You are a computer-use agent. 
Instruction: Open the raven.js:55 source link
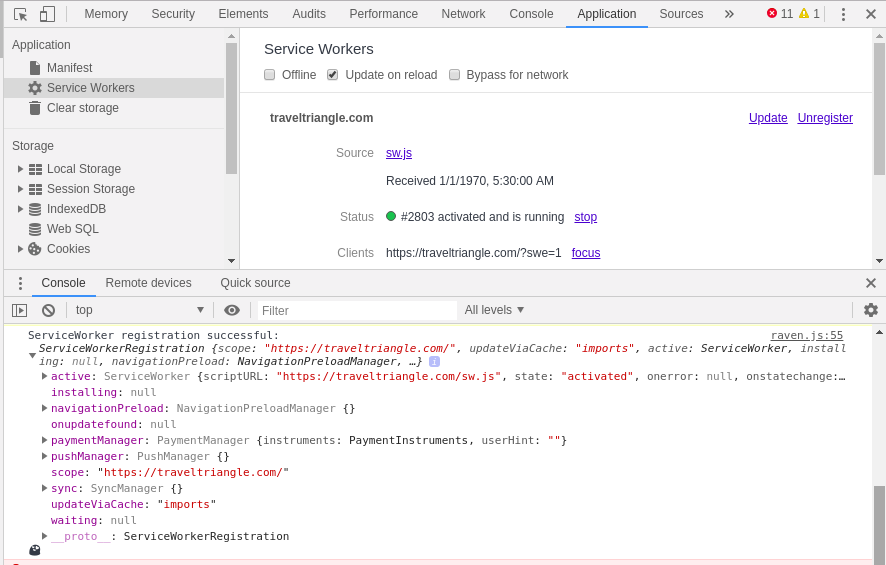click(x=807, y=336)
